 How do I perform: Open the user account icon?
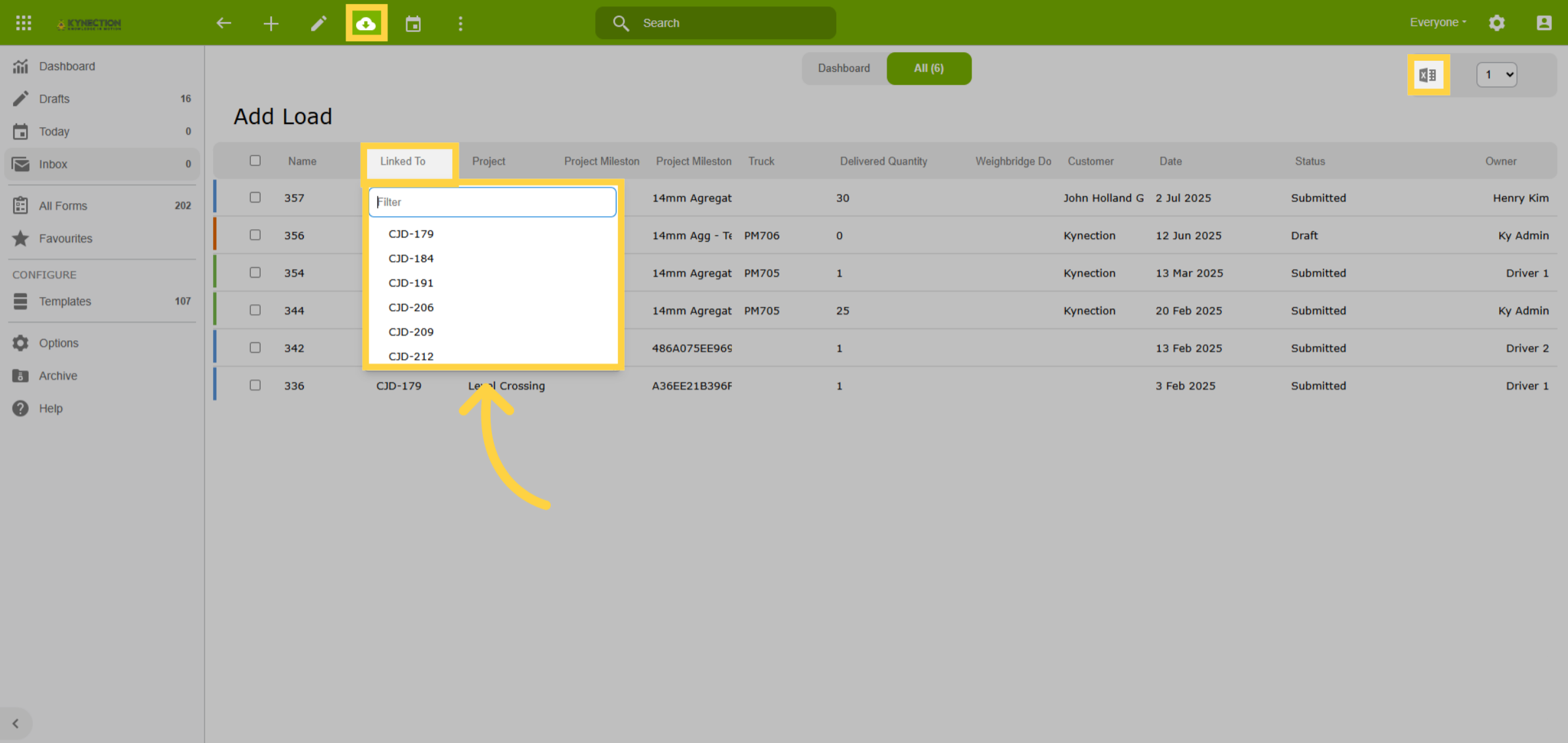click(x=1544, y=23)
